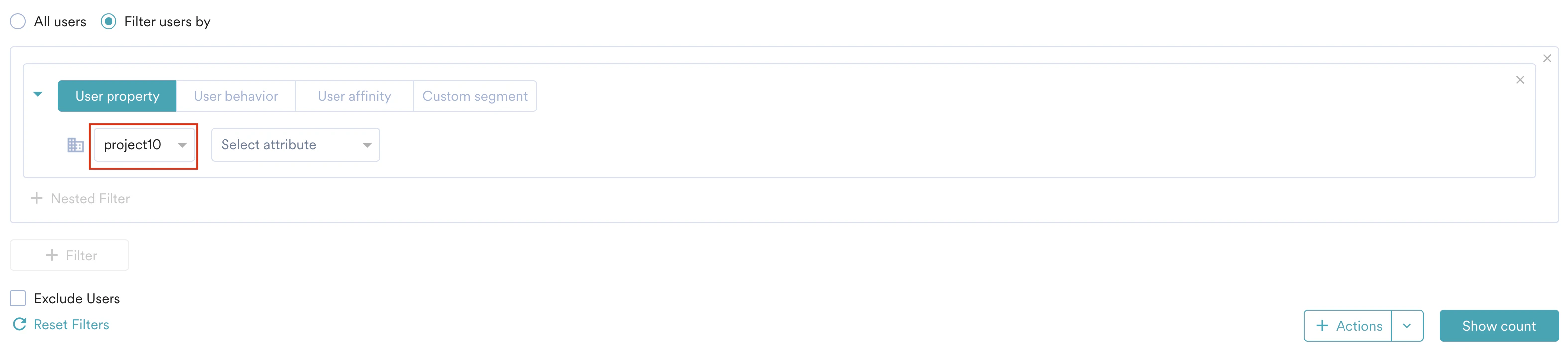Enable the Exclude Users checkbox

point(17,298)
